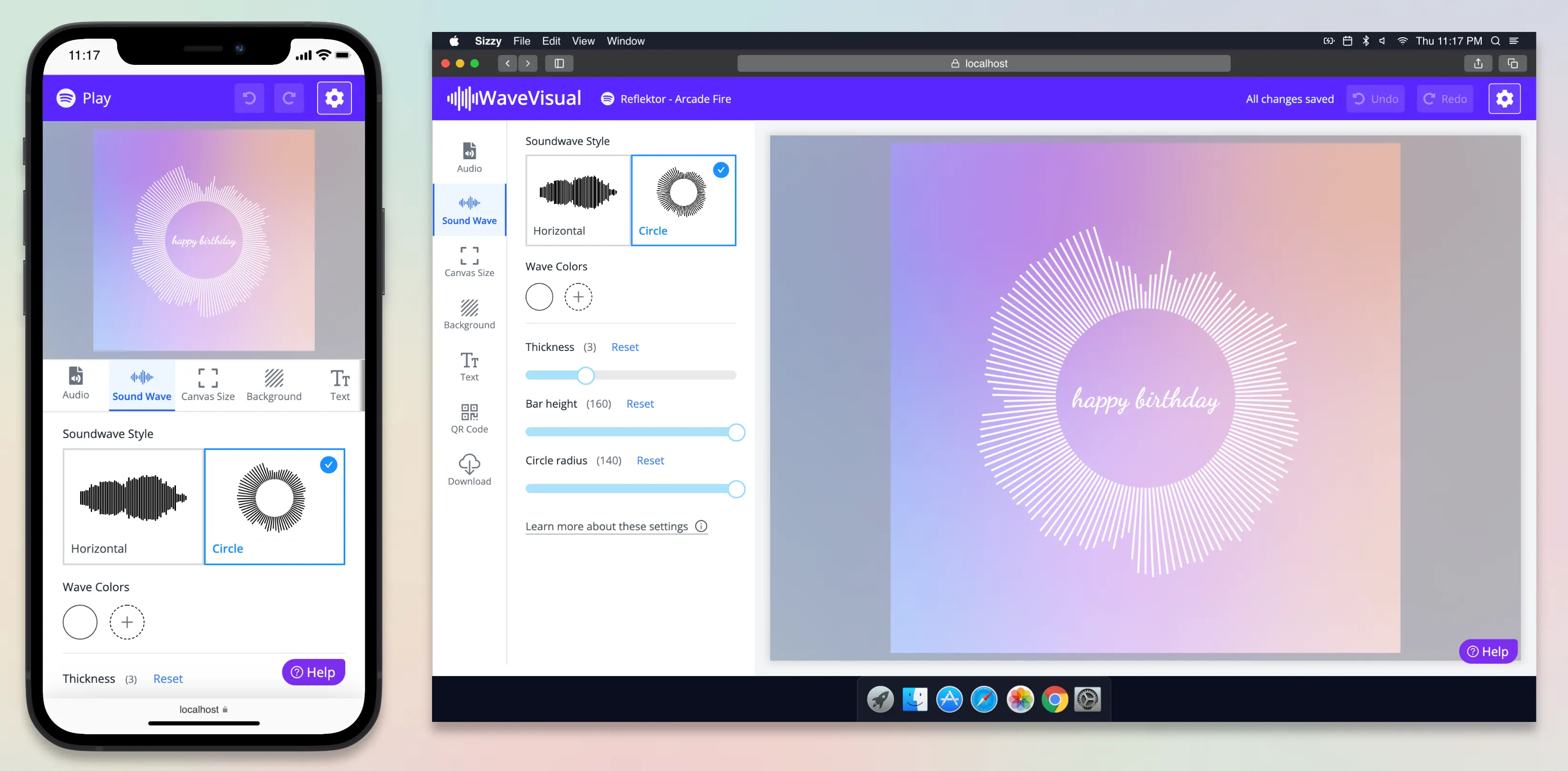
Task: Click the settings gear on phone view
Action: click(334, 98)
